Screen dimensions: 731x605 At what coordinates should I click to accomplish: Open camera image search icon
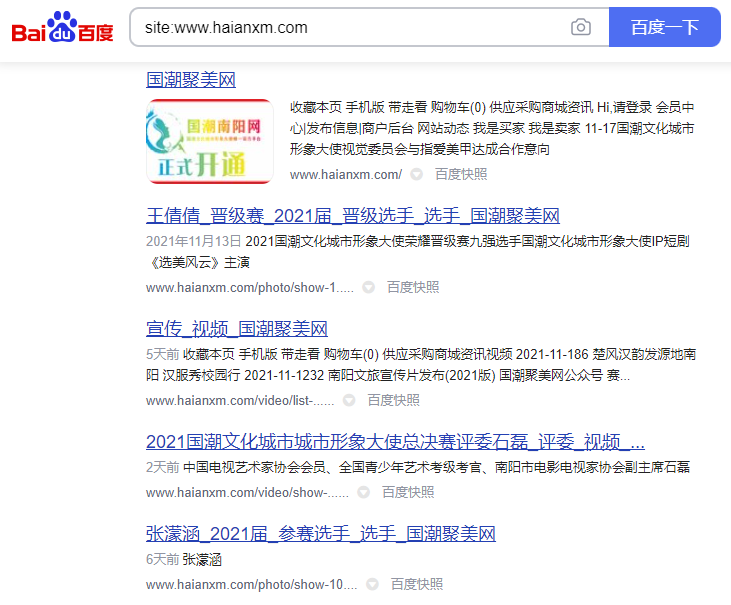click(x=580, y=27)
